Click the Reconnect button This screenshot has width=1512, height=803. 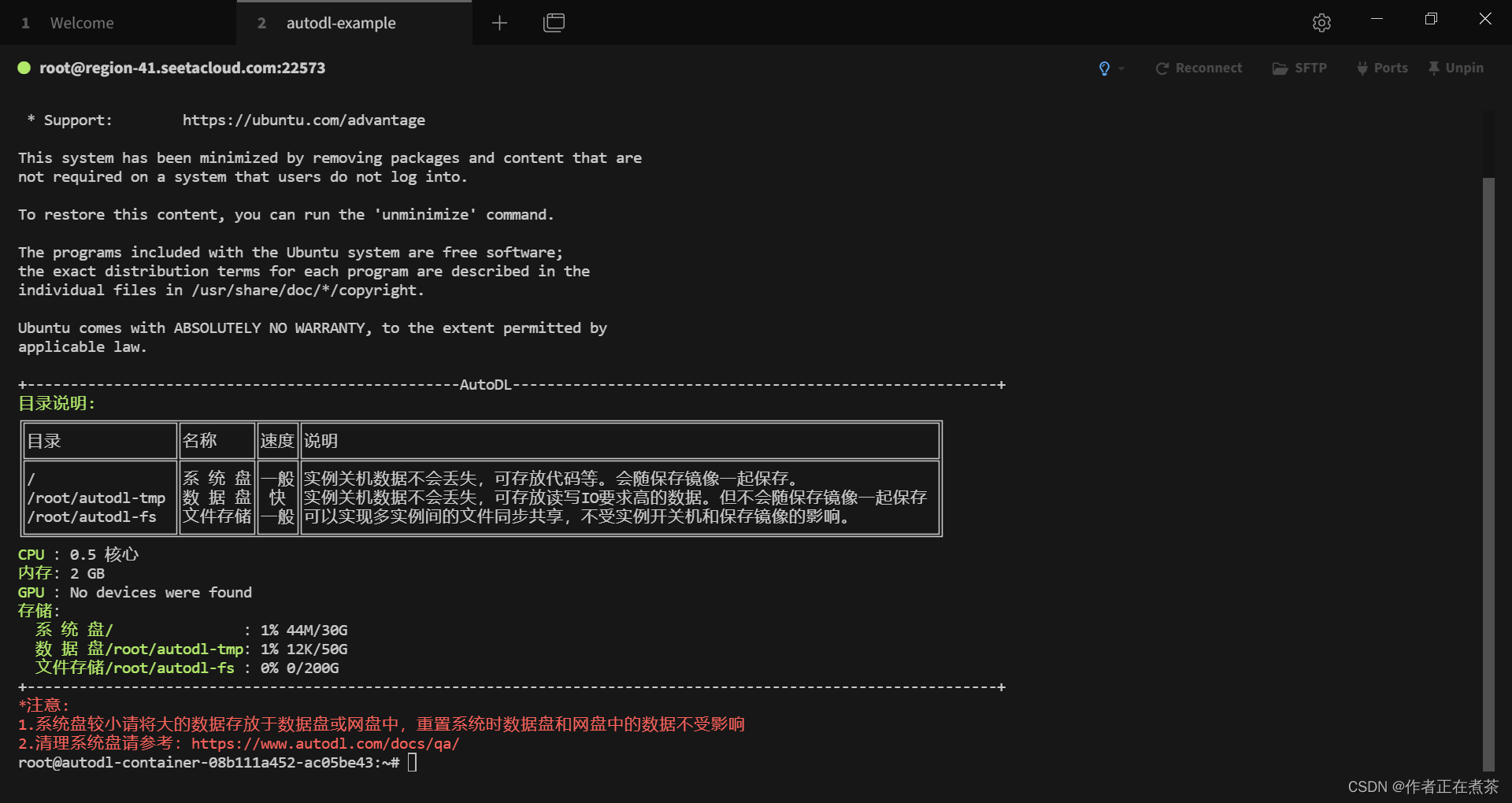[1199, 68]
